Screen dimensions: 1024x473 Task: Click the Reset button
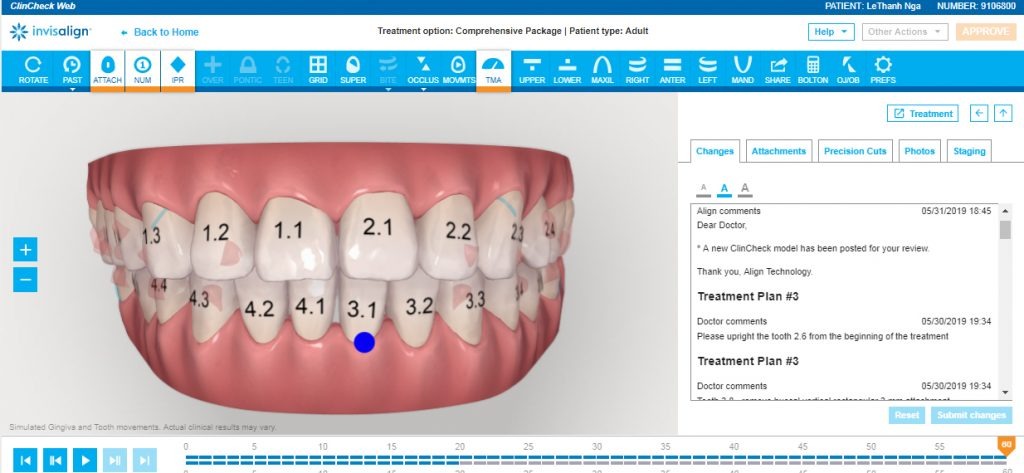(x=906, y=415)
